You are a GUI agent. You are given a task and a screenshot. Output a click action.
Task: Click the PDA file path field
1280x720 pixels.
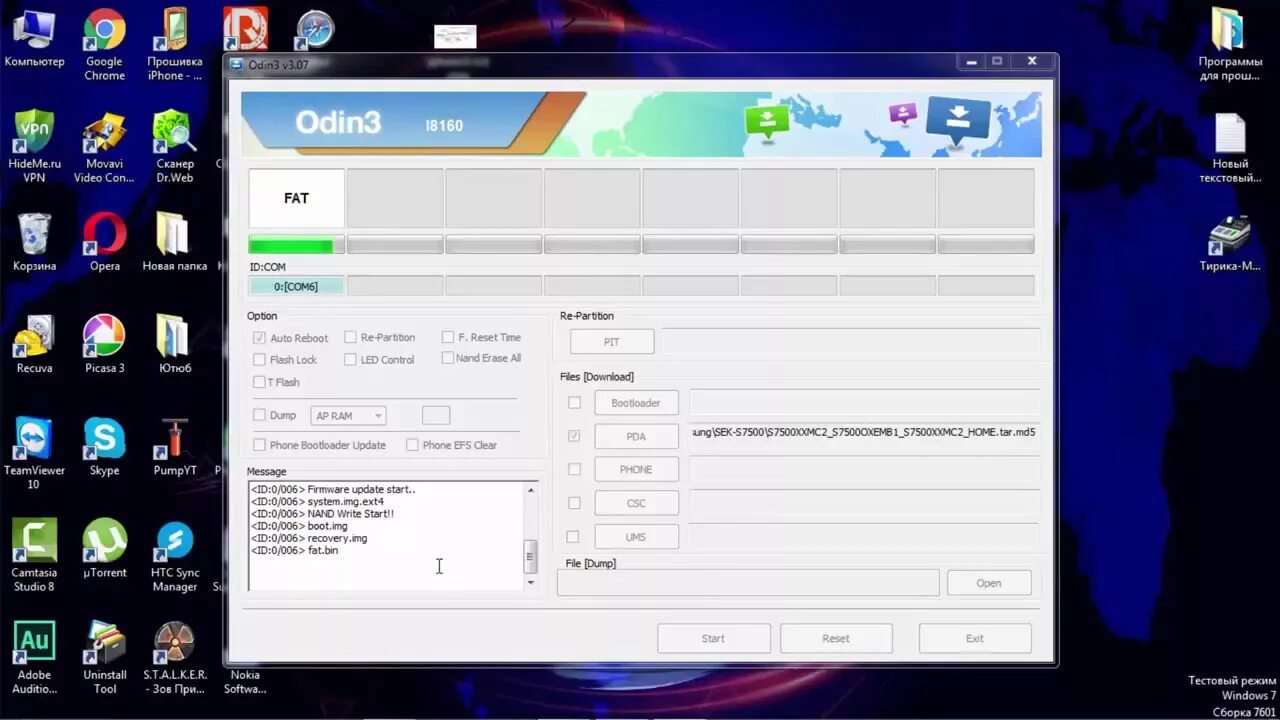863,434
